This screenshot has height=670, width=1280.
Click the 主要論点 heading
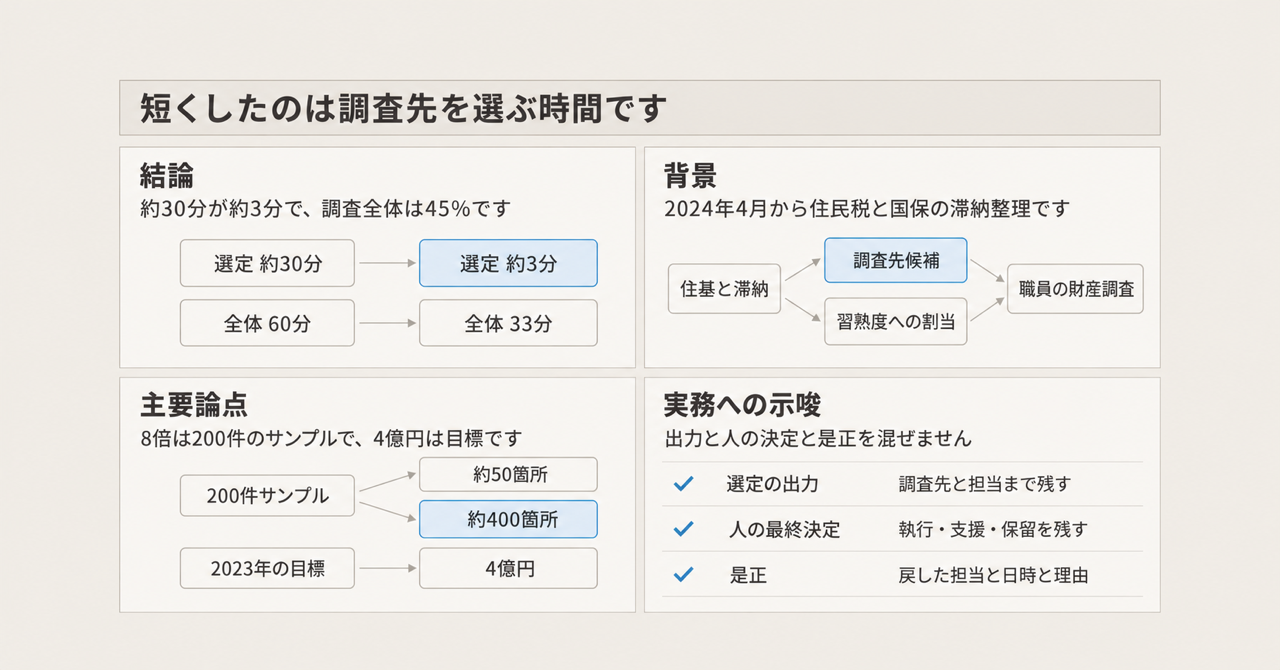(x=194, y=405)
